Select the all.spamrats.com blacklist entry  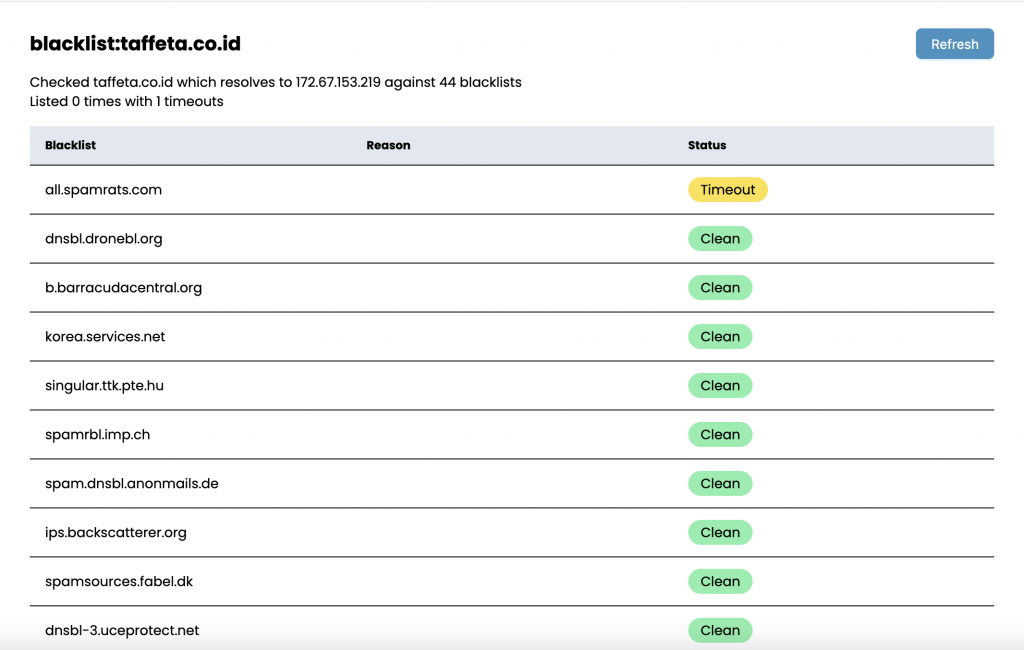tap(103, 189)
